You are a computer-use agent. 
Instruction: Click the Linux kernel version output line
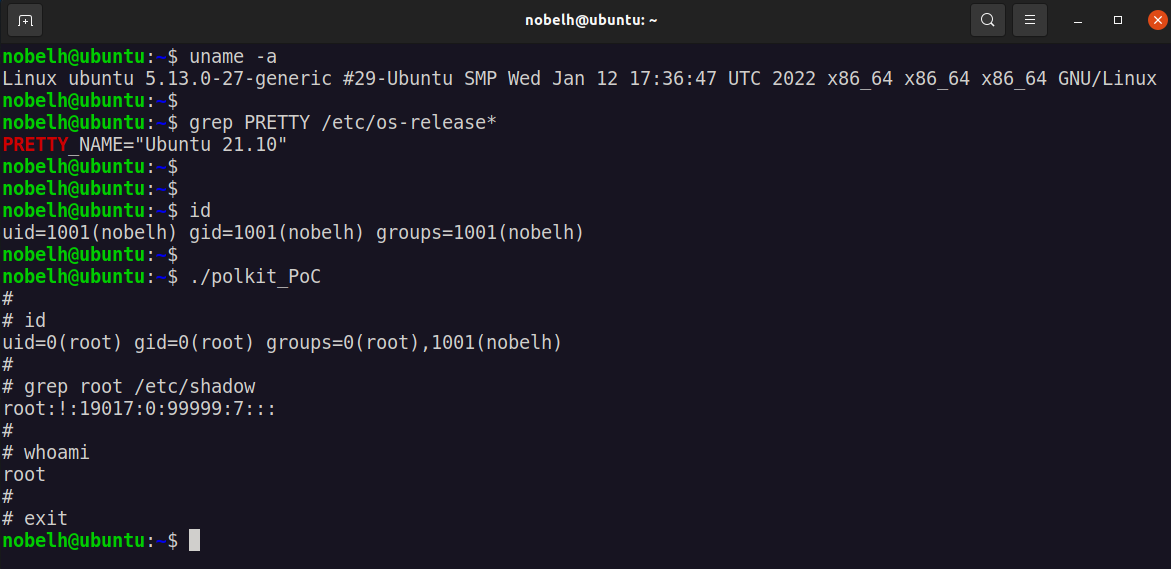[x=579, y=78]
